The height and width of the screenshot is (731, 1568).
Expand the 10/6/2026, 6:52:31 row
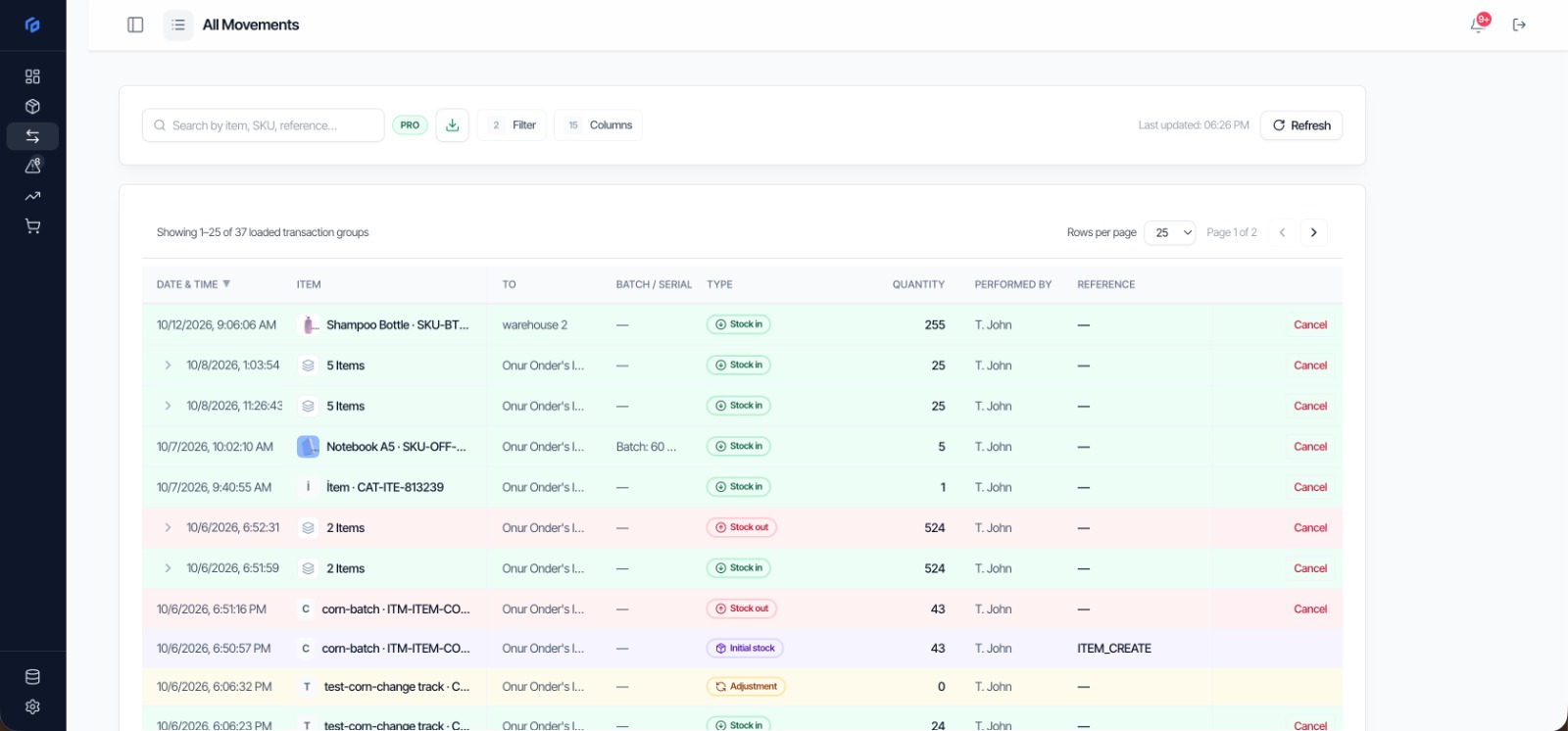[x=168, y=527]
